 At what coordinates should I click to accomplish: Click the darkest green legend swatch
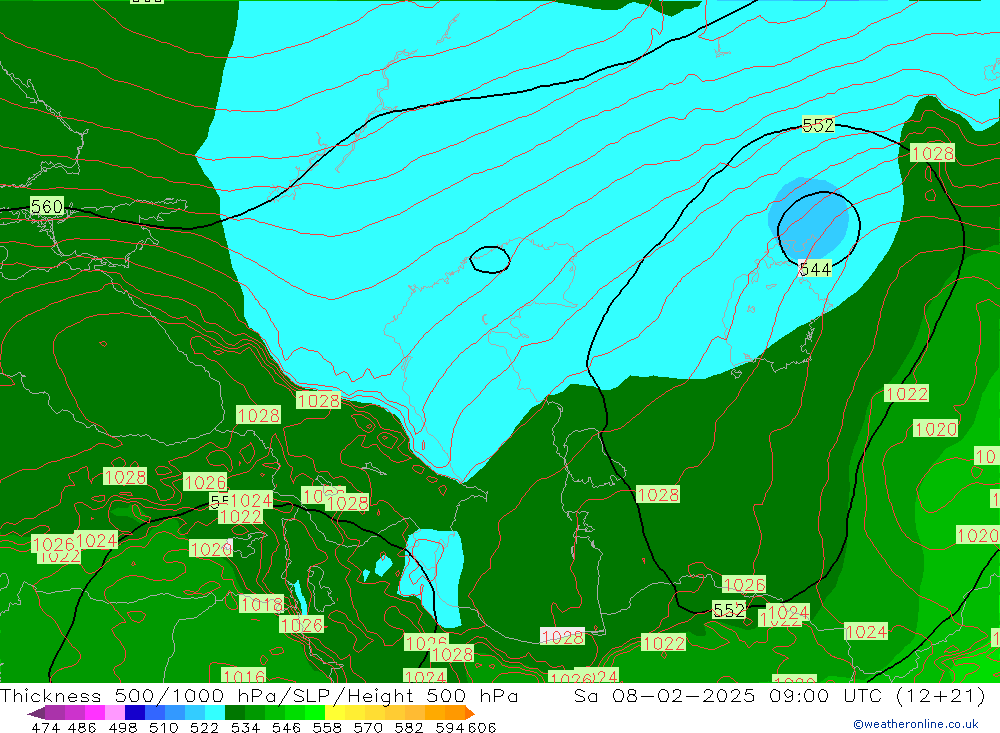235,713
